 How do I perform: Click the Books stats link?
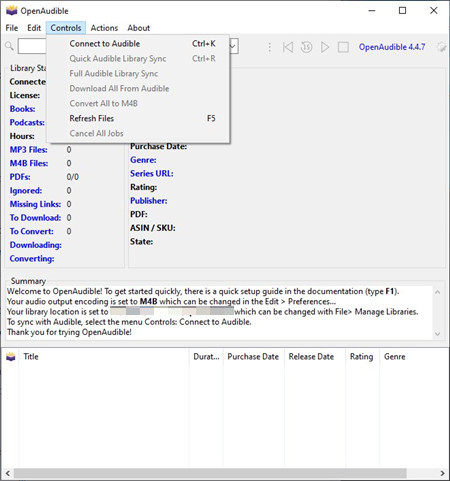22,109
